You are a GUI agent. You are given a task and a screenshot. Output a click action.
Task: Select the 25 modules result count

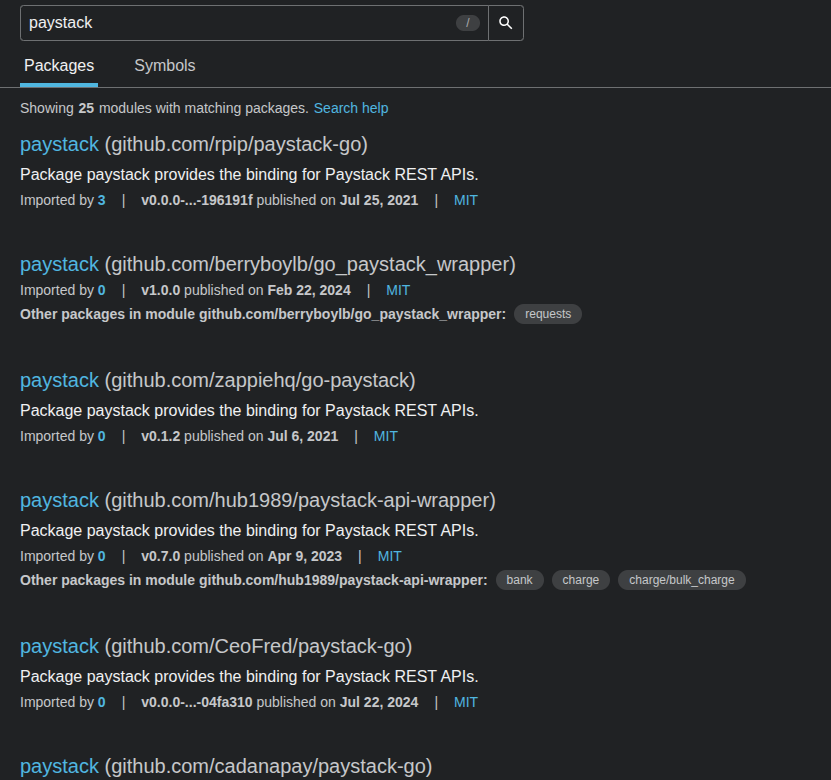[x=86, y=108]
